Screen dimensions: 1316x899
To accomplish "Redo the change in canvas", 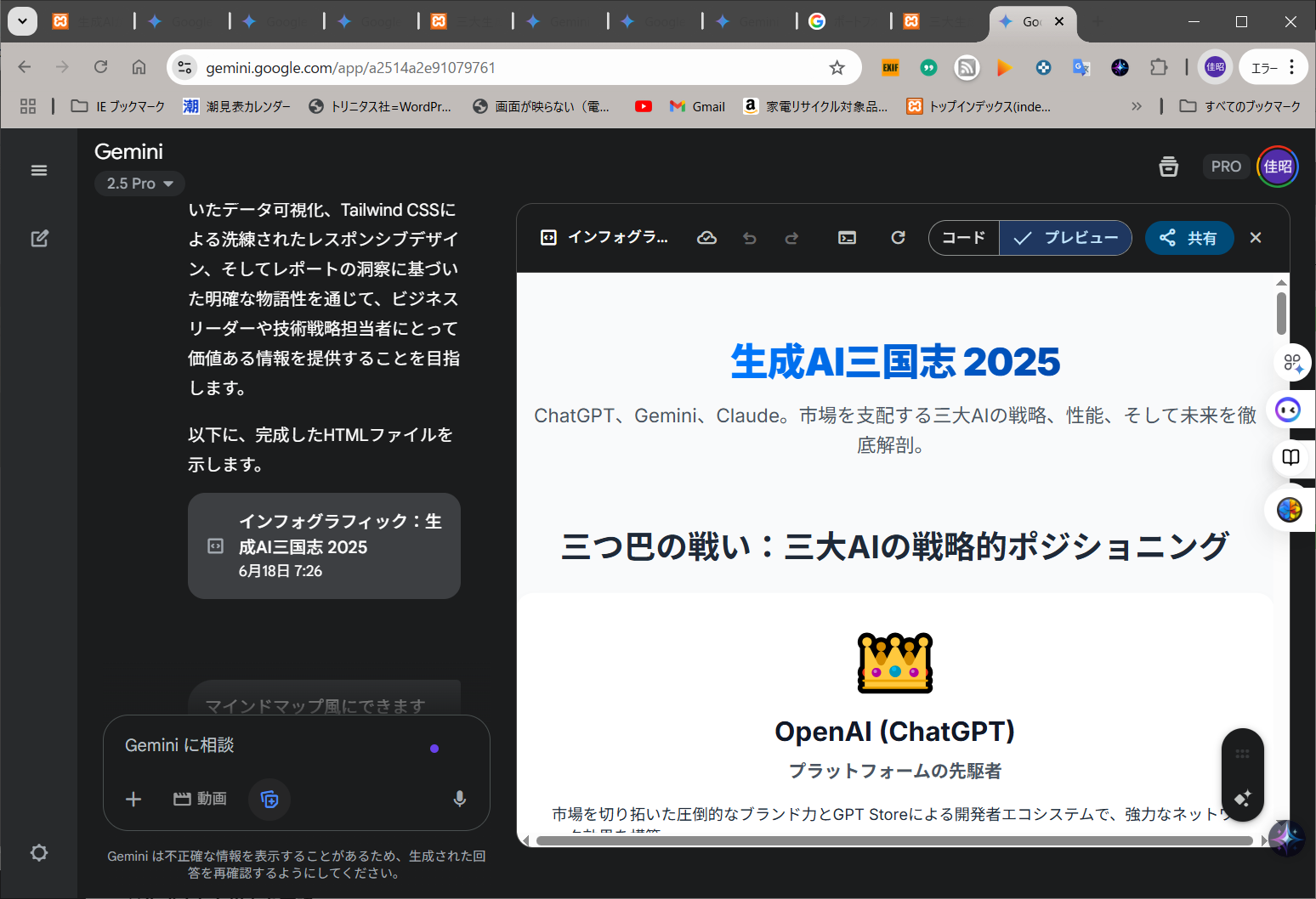I will click(x=791, y=238).
